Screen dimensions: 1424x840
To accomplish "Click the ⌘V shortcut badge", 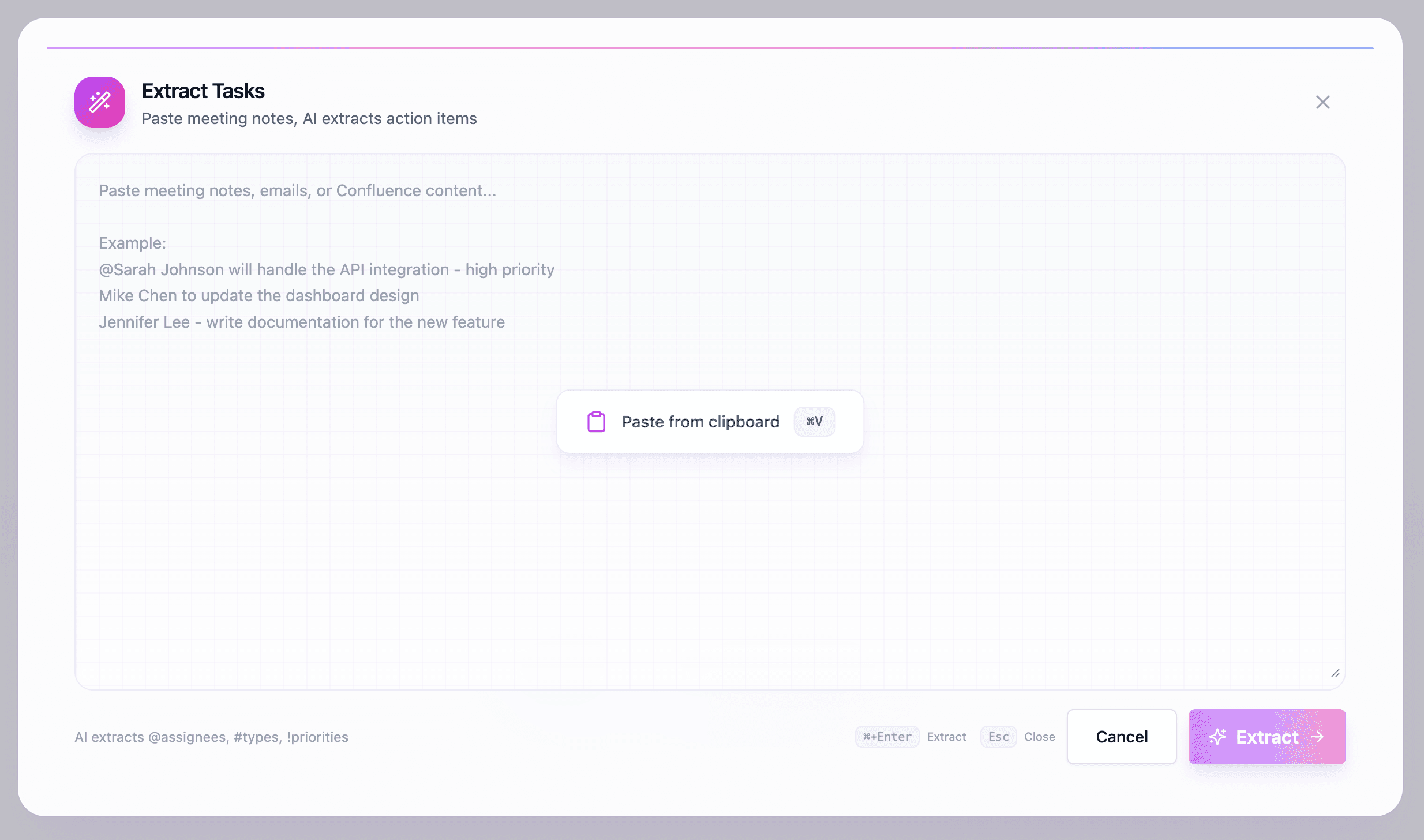I will pos(814,421).
